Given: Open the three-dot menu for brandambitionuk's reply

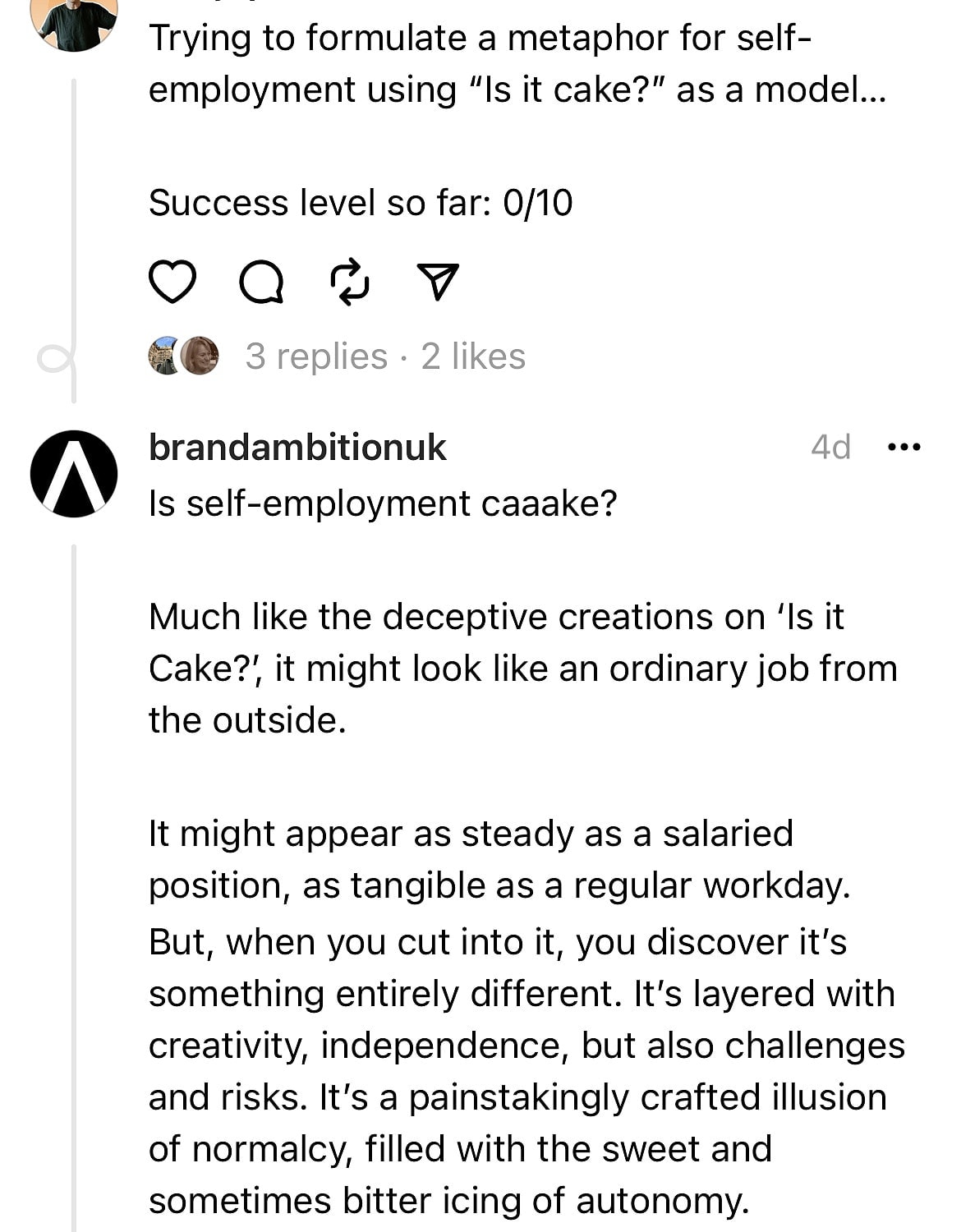Looking at the screenshot, I should (904, 448).
